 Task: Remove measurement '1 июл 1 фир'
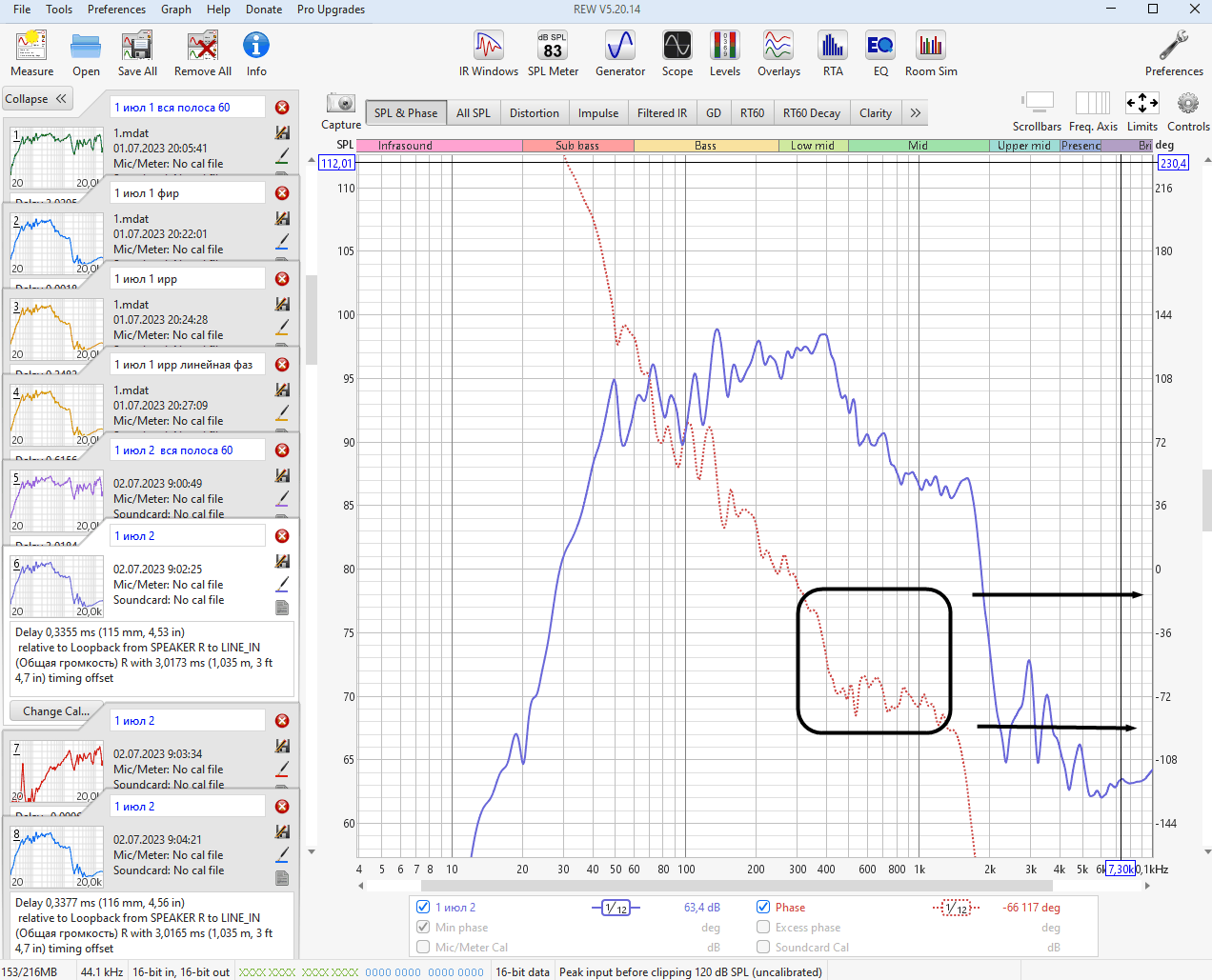[x=282, y=193]
